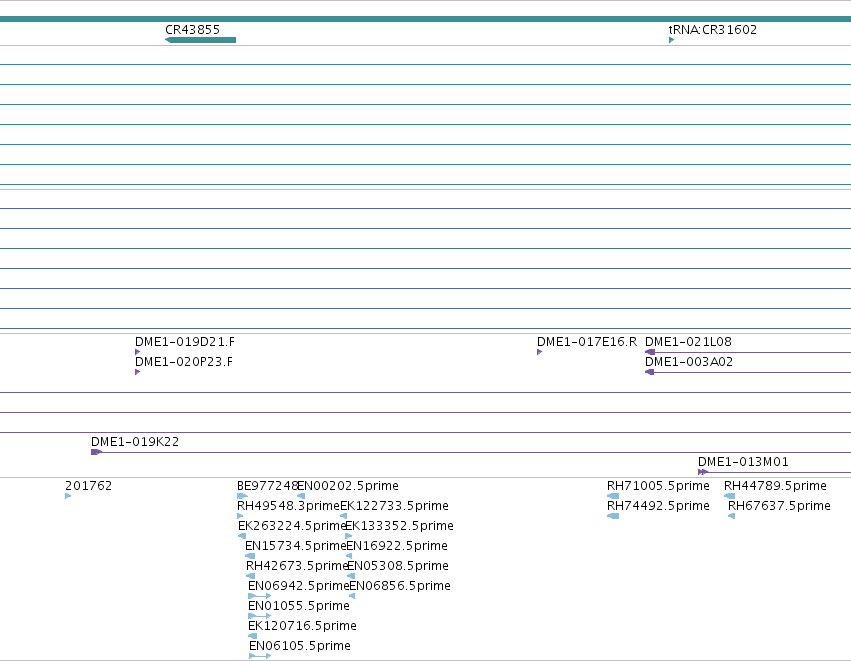
Task: Select DME1-020P23.F label
Action: 184,361
